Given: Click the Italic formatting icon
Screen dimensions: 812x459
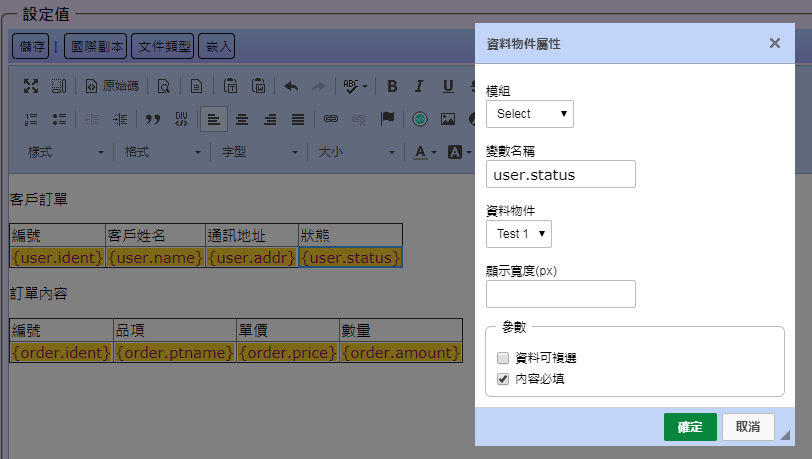Looking at the screenshot, I should click(x=420, y=86).
